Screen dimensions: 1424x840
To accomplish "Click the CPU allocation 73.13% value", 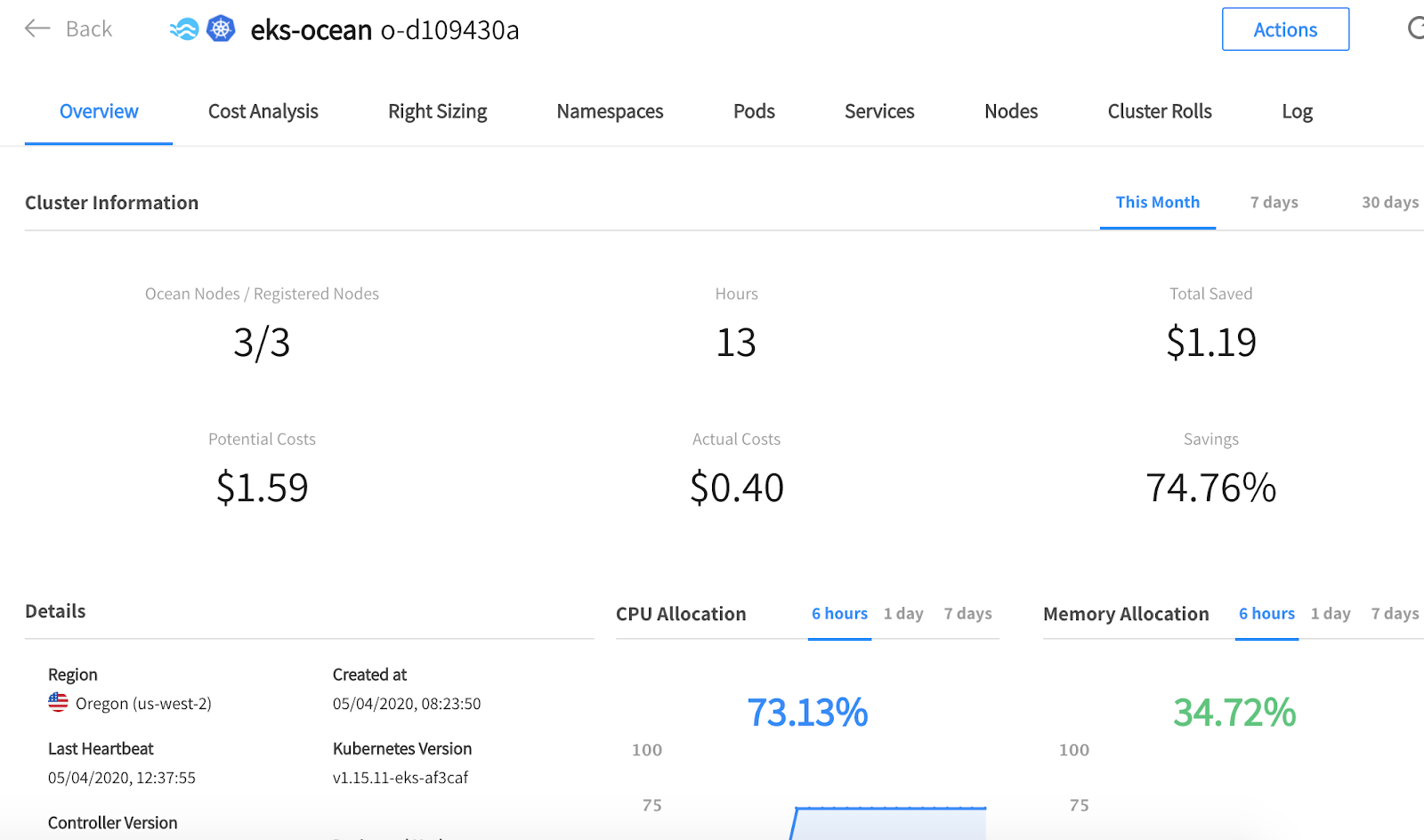I will point(807,712).
